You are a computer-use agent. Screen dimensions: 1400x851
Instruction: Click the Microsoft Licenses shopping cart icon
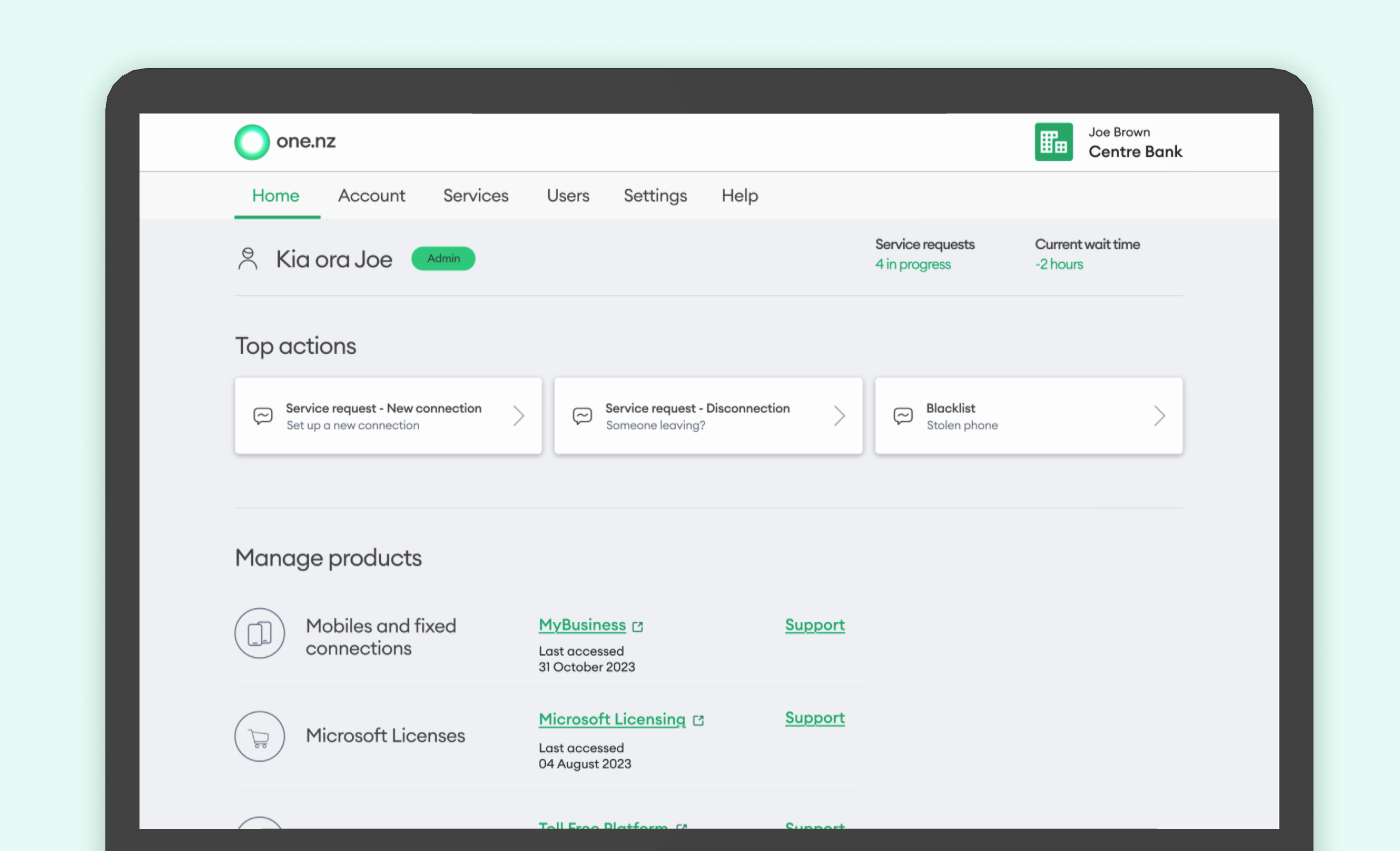(x=260, y=737)
